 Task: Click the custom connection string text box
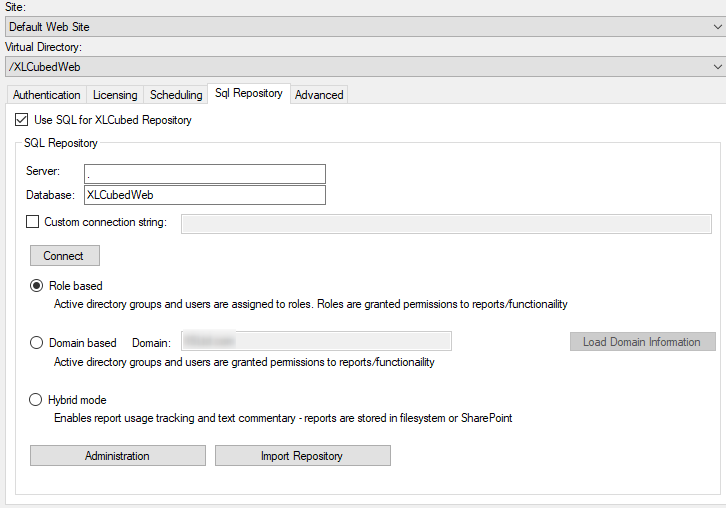point(446,223)
